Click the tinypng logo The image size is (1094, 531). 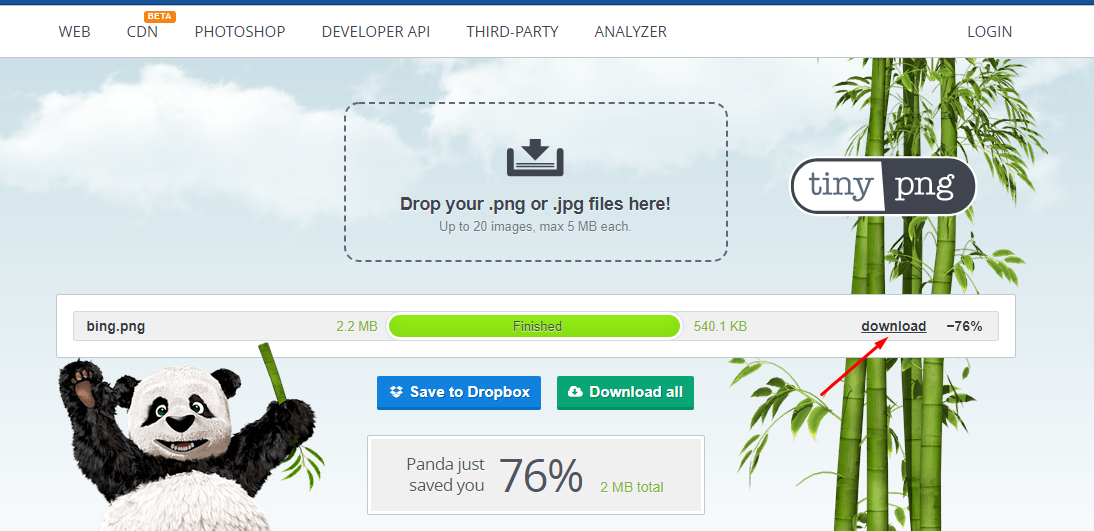[x=883, y=186]
